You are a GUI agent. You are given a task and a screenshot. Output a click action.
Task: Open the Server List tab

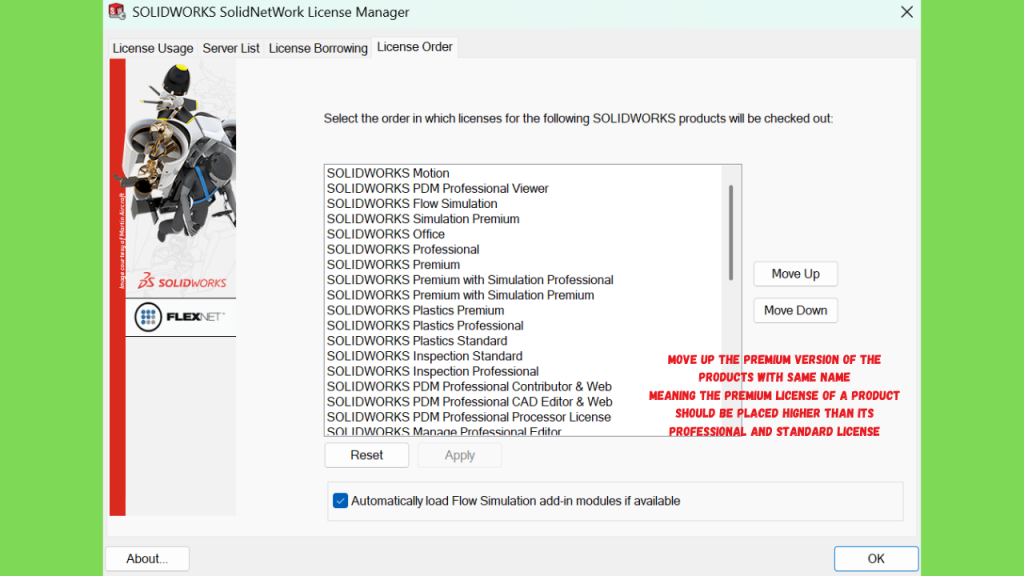tap(231, 48)
